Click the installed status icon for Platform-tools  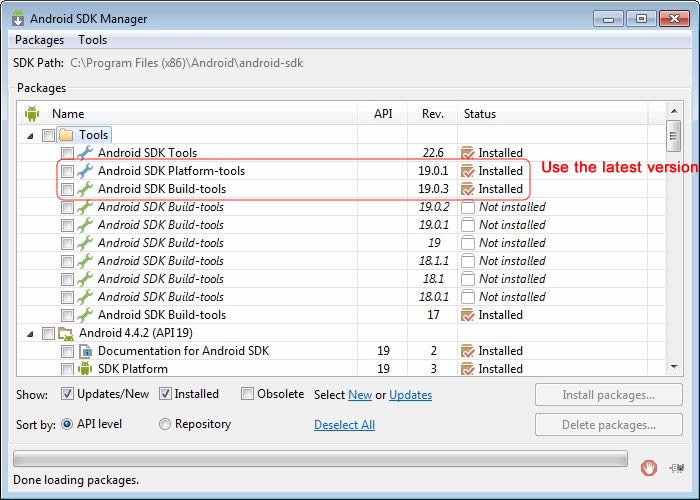[467, 171]
